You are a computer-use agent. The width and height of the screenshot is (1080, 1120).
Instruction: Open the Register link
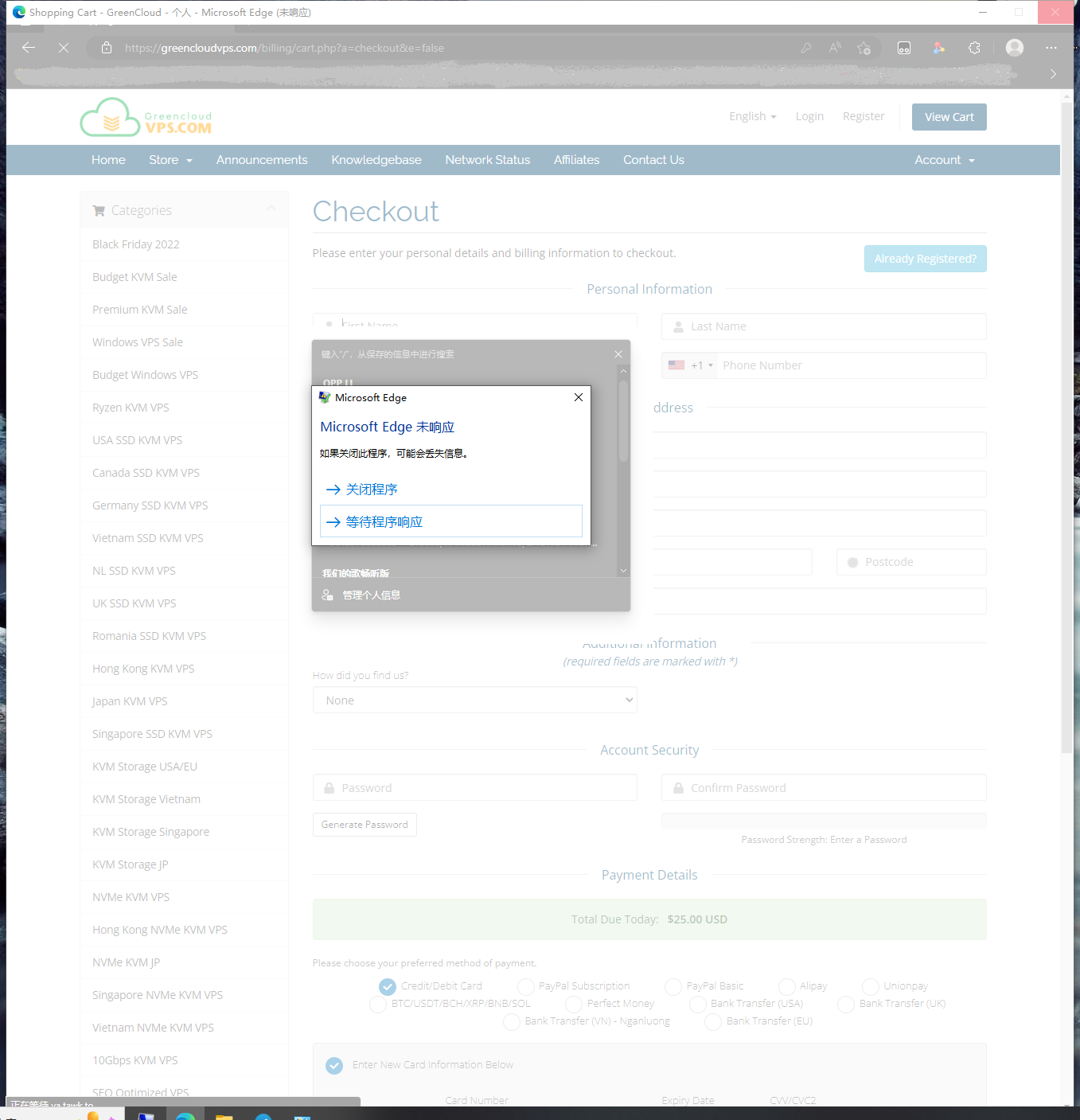864,116
